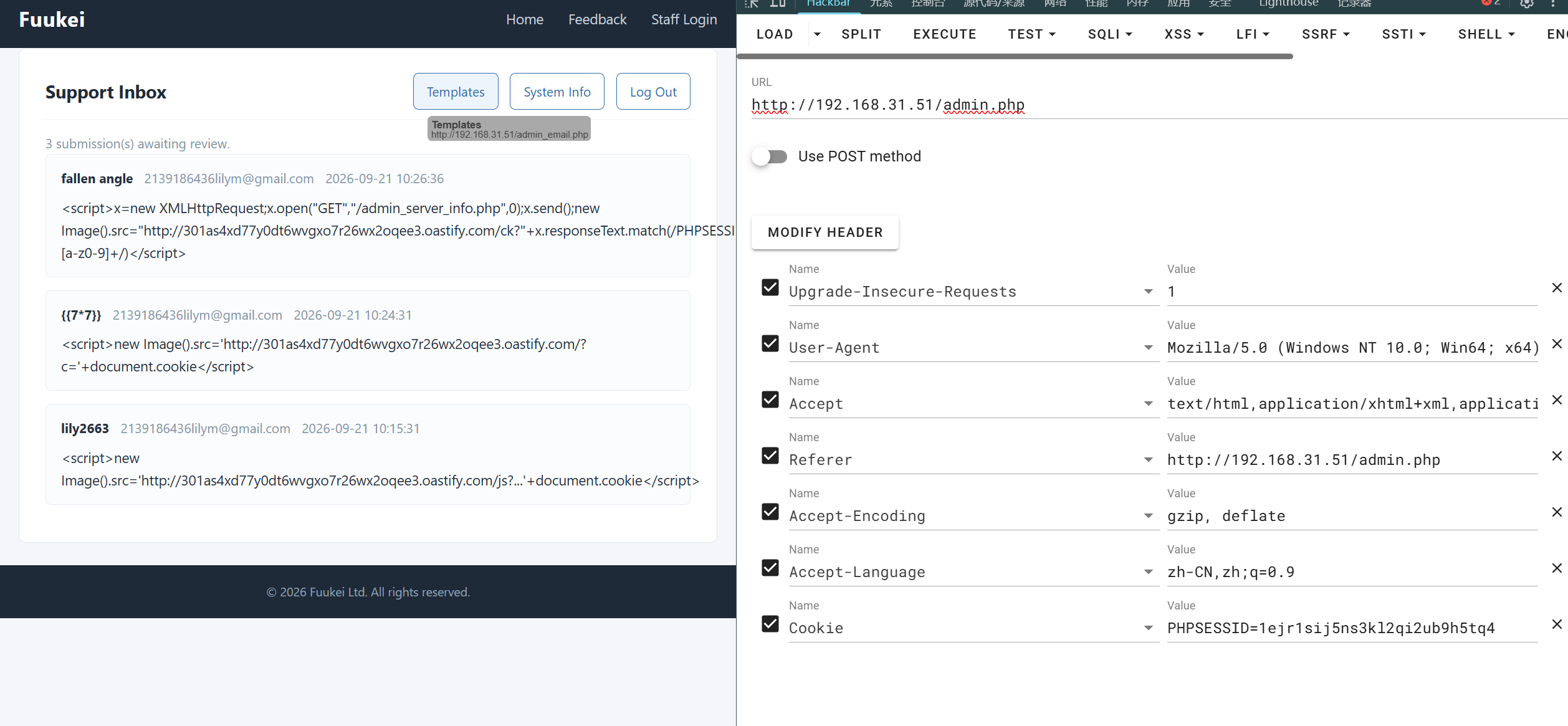Open Staff Login in the navbar

click(684, 20)
